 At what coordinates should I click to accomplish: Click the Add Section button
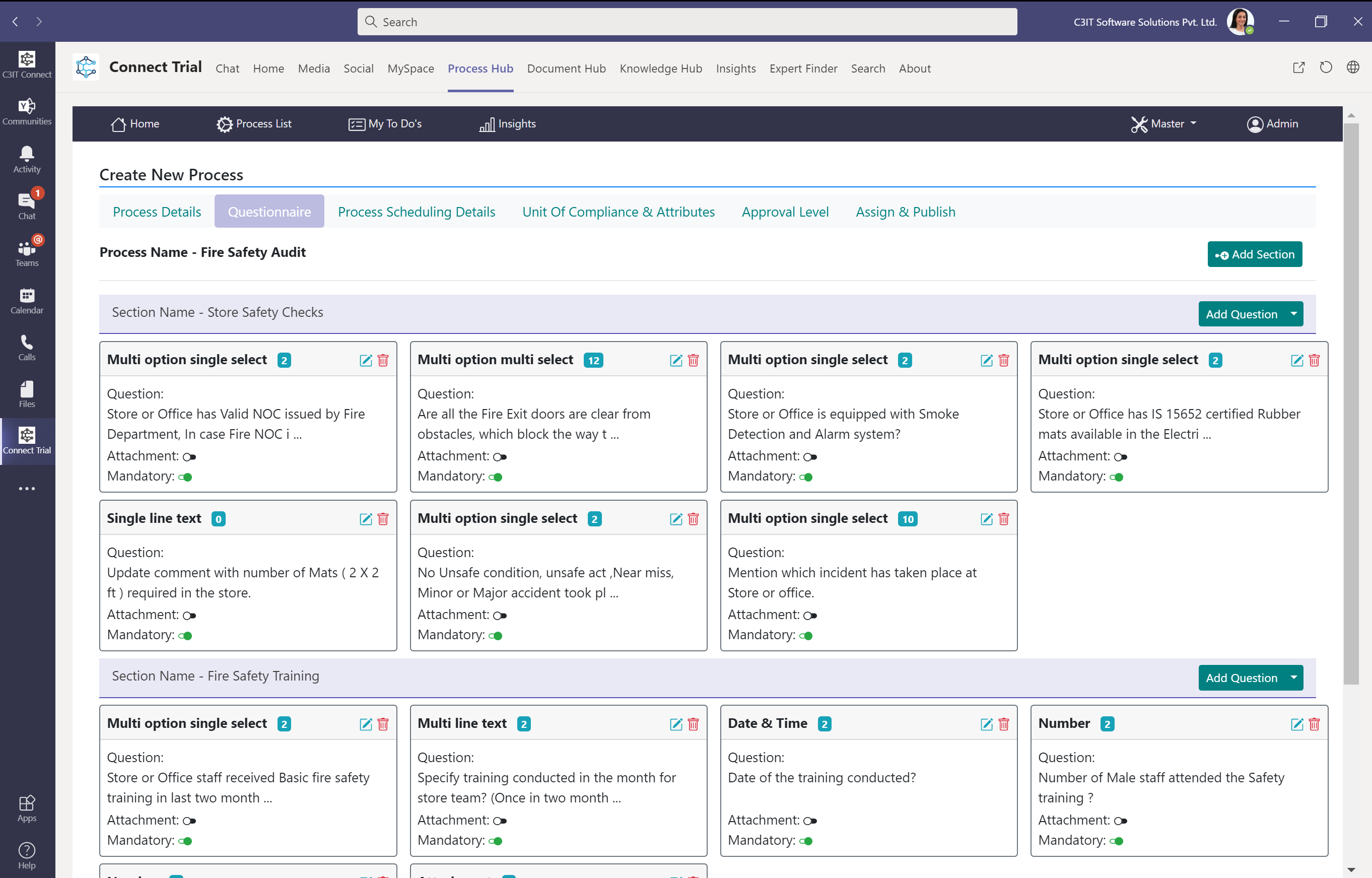pyautogui.click(x=1254, y=254)
